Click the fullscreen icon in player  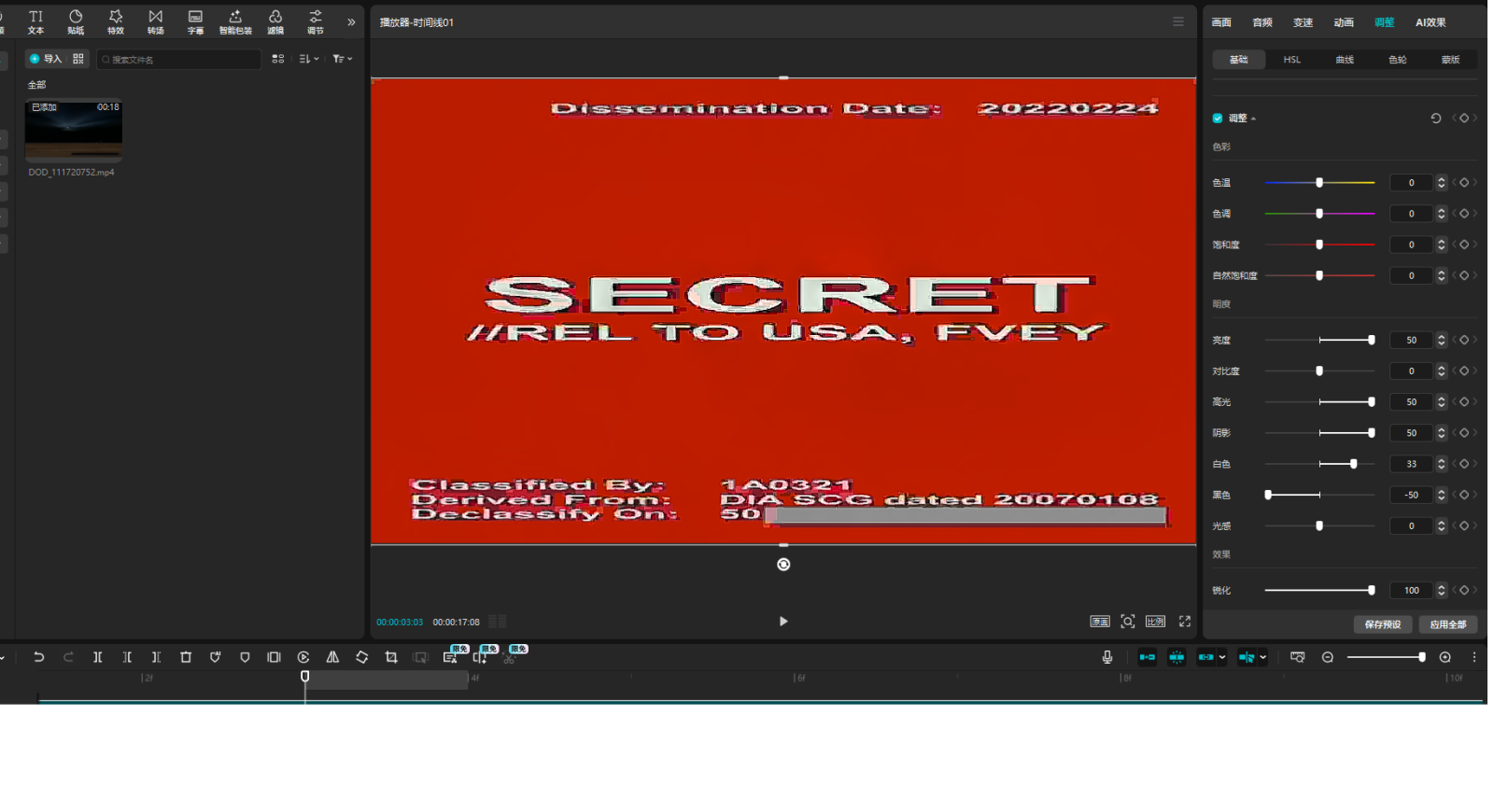(1185, 622)
